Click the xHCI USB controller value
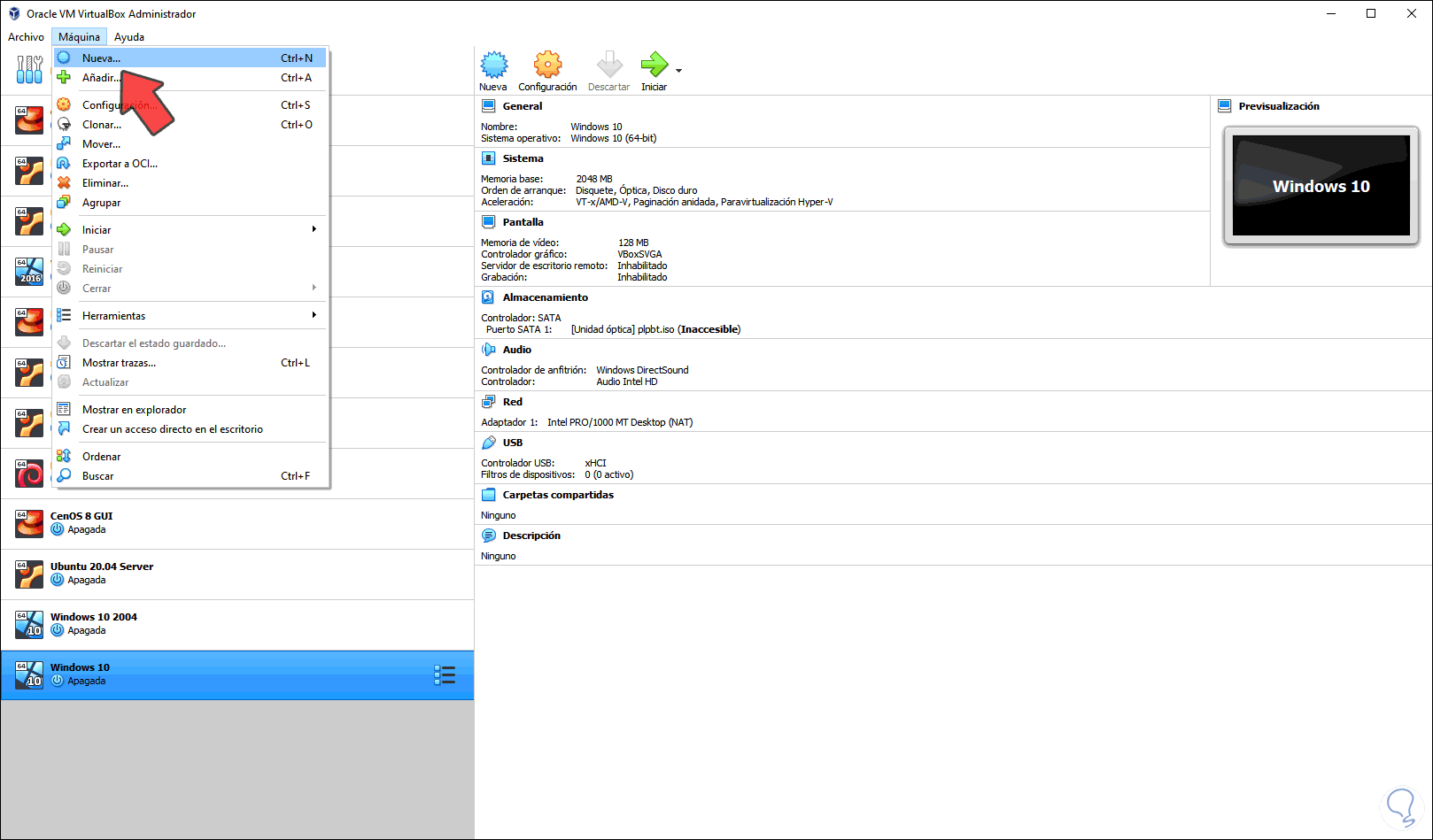This screenshot has height=840, width=1433. pyautogui.click(x=595, y=463)
